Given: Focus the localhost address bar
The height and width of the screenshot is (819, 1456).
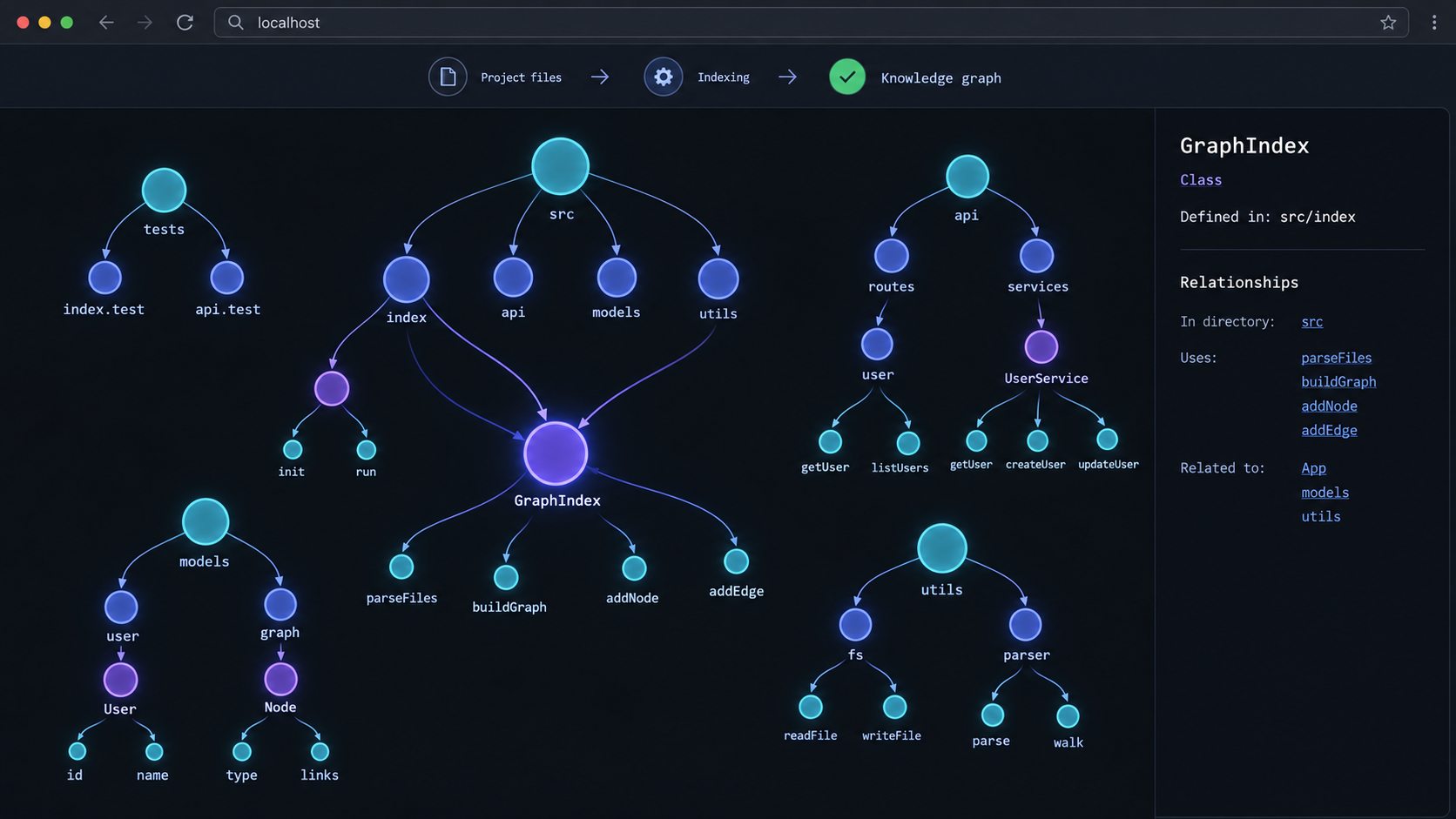Looking at the screenshot, I should 811,23.
